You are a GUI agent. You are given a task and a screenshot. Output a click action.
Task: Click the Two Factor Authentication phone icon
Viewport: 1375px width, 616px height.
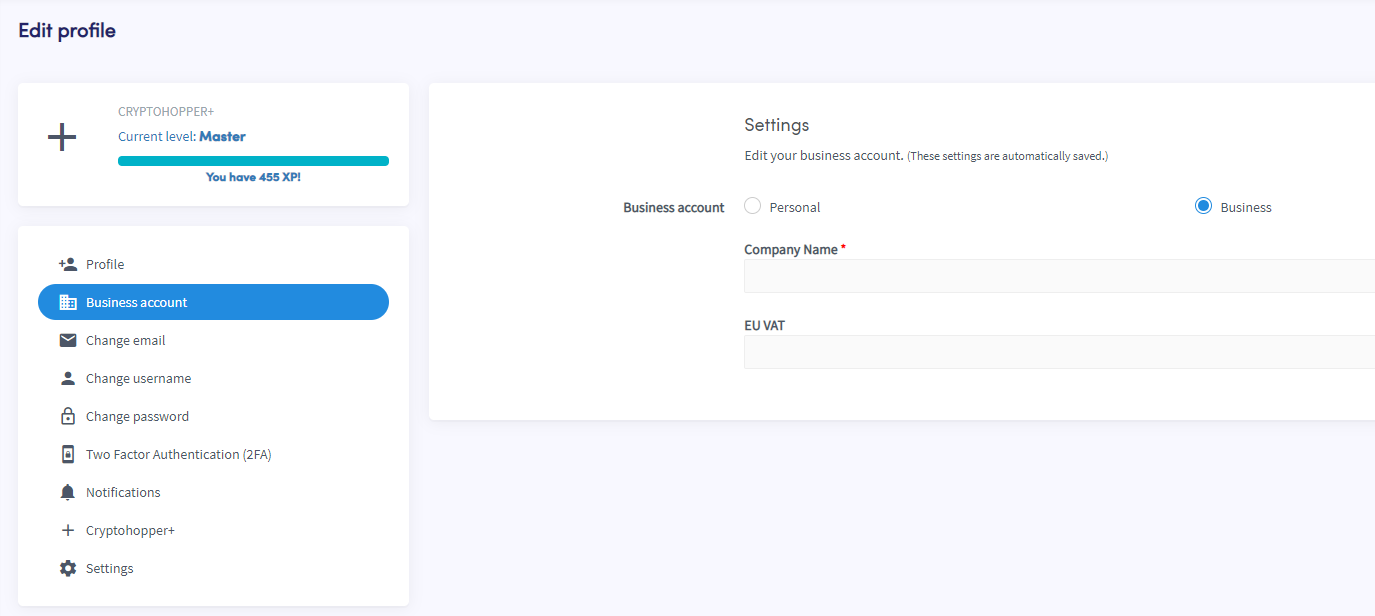[x=68, y=454]
